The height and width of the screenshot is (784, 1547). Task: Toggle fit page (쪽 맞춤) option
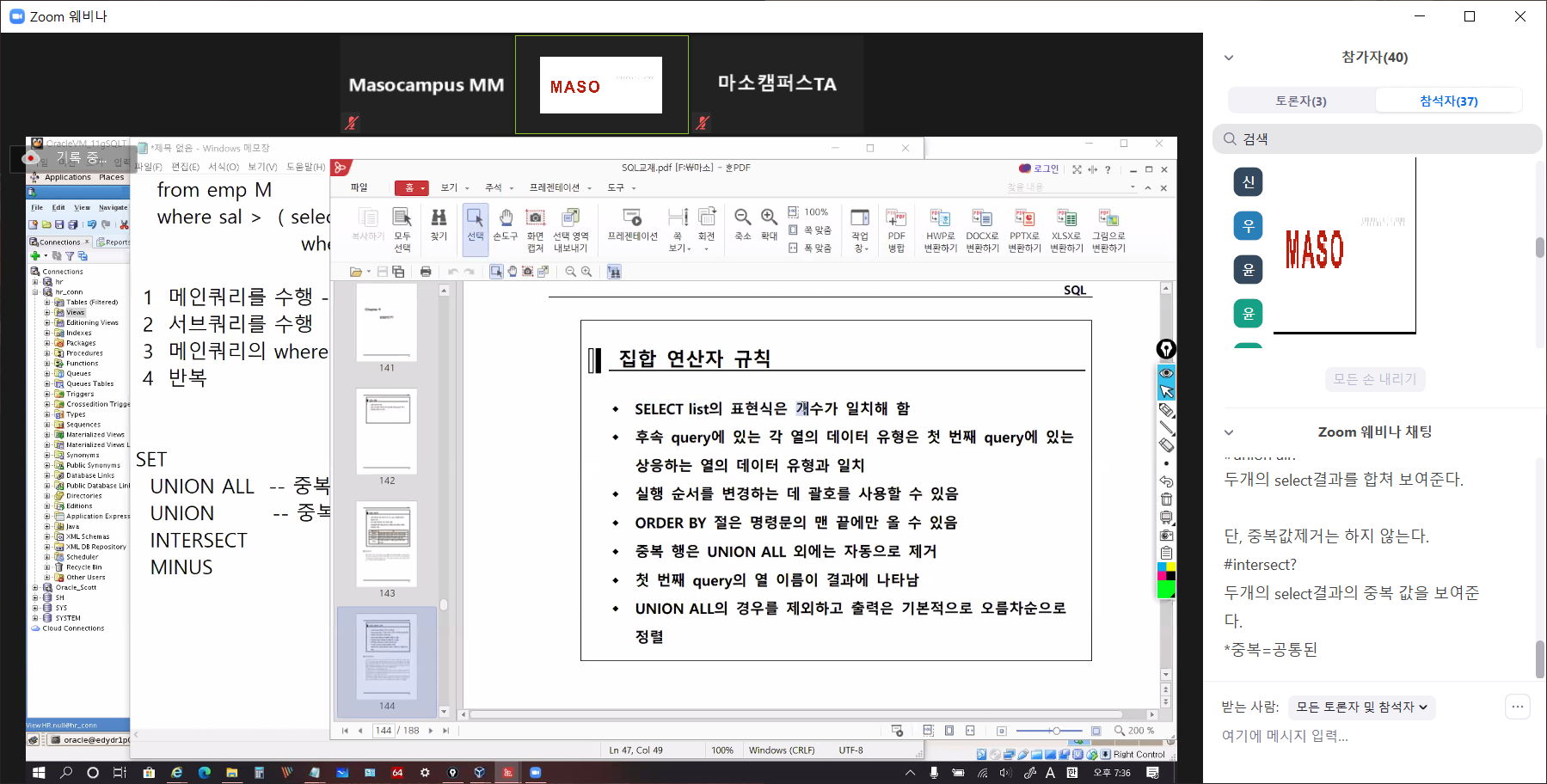click(x=810, y=230)
